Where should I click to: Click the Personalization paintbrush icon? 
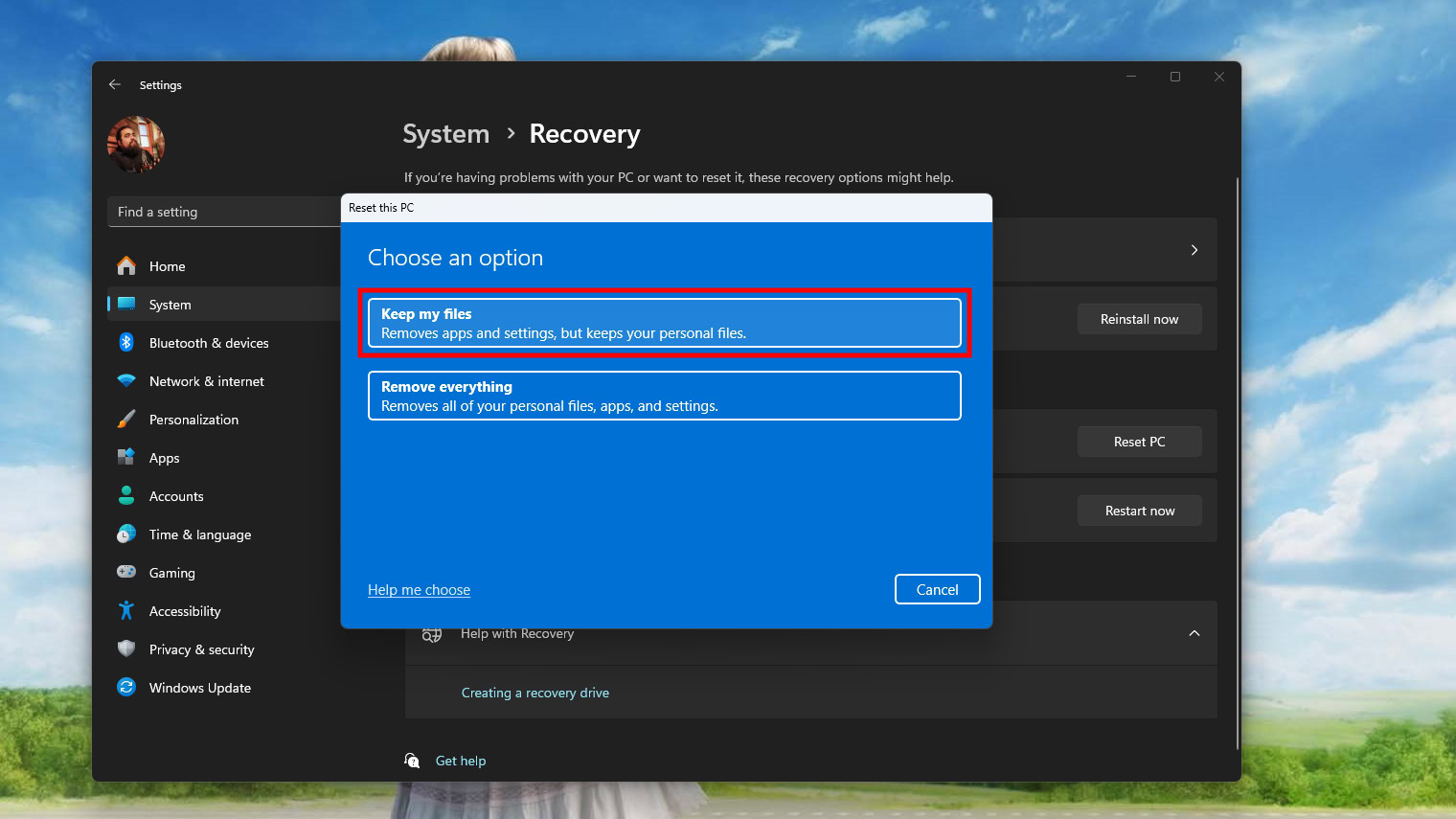click(x=126, y=420)
